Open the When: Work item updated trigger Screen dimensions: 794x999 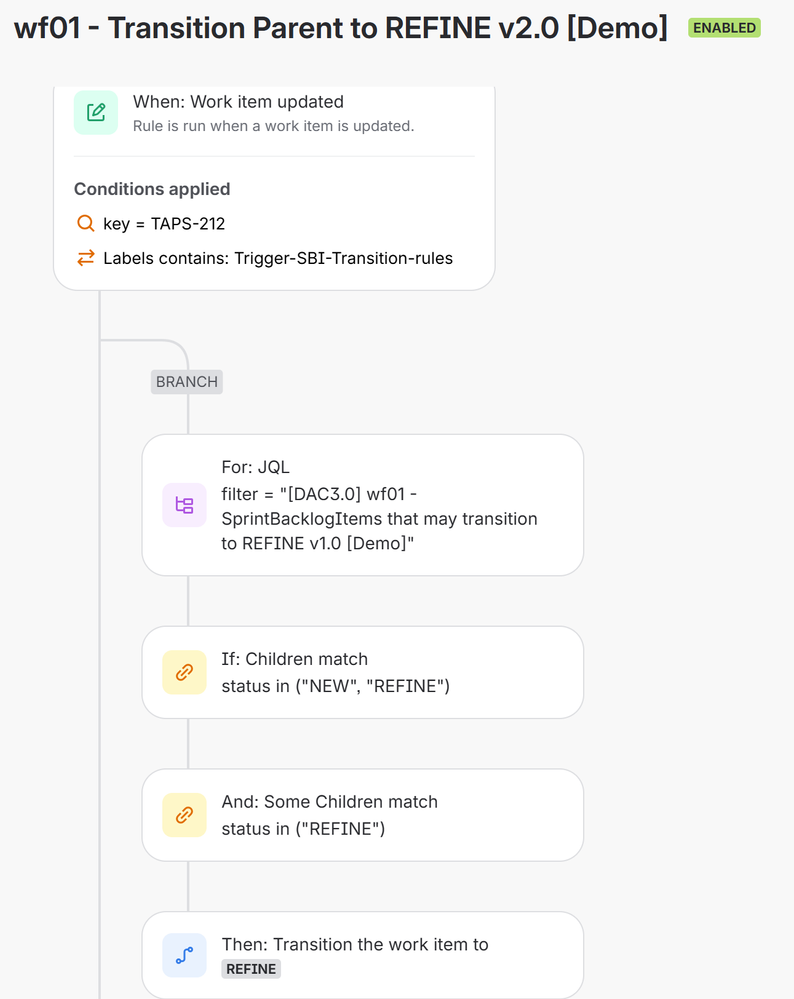point(274,113)
